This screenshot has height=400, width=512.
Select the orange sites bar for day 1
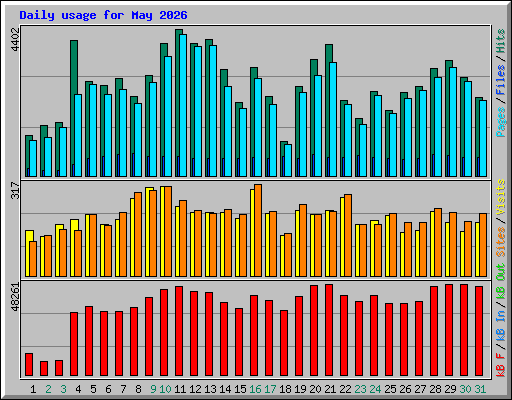[33, 259]
